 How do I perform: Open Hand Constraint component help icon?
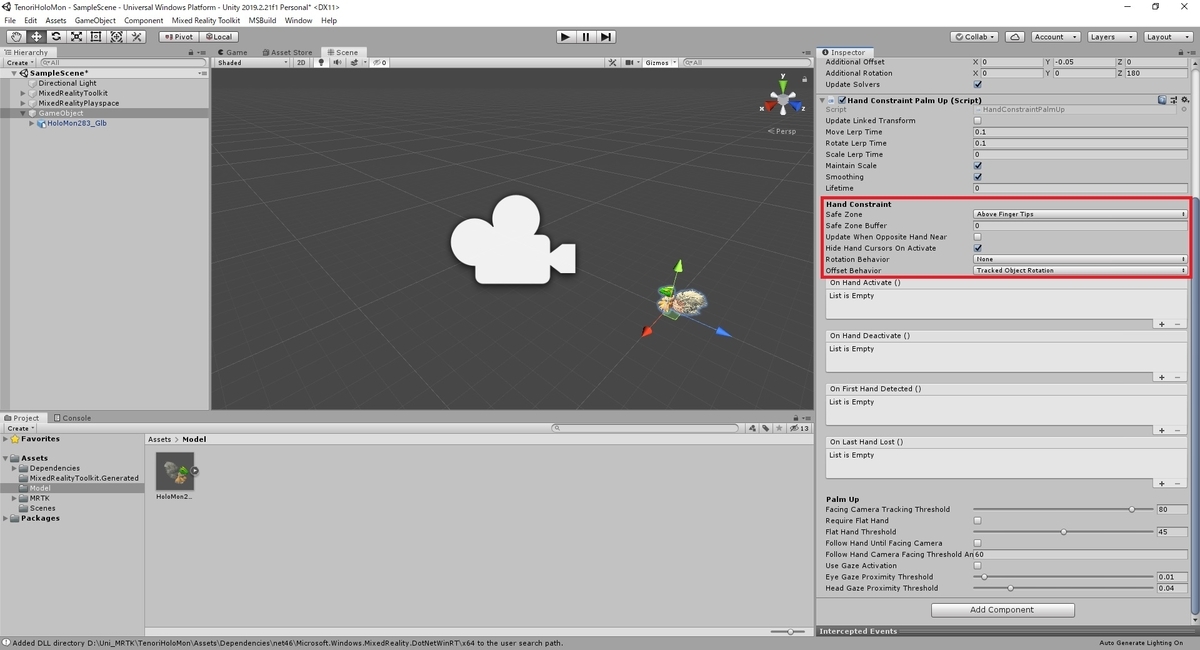[1162, 100]
